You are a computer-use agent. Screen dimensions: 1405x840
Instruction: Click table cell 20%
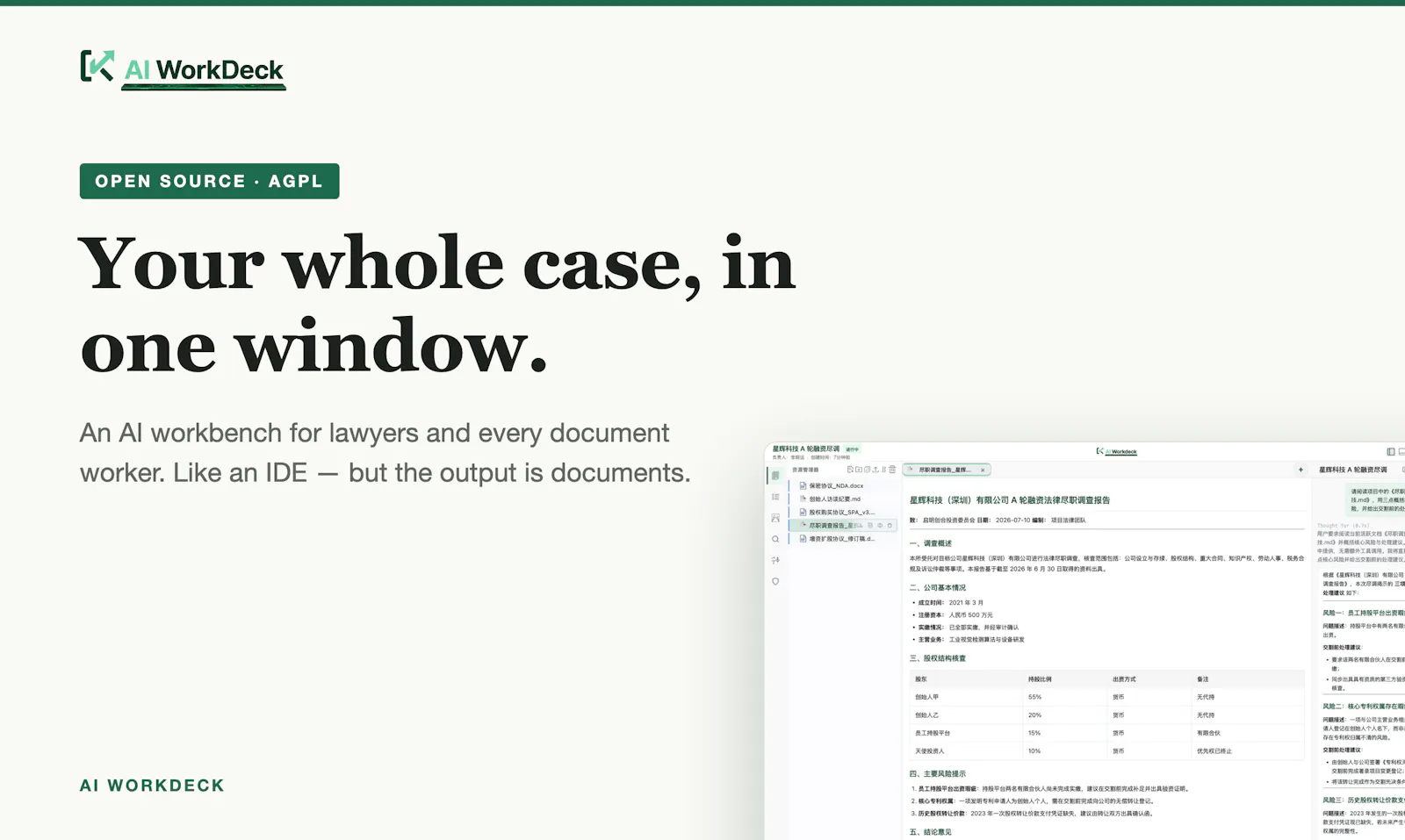tap(1034, 715)
